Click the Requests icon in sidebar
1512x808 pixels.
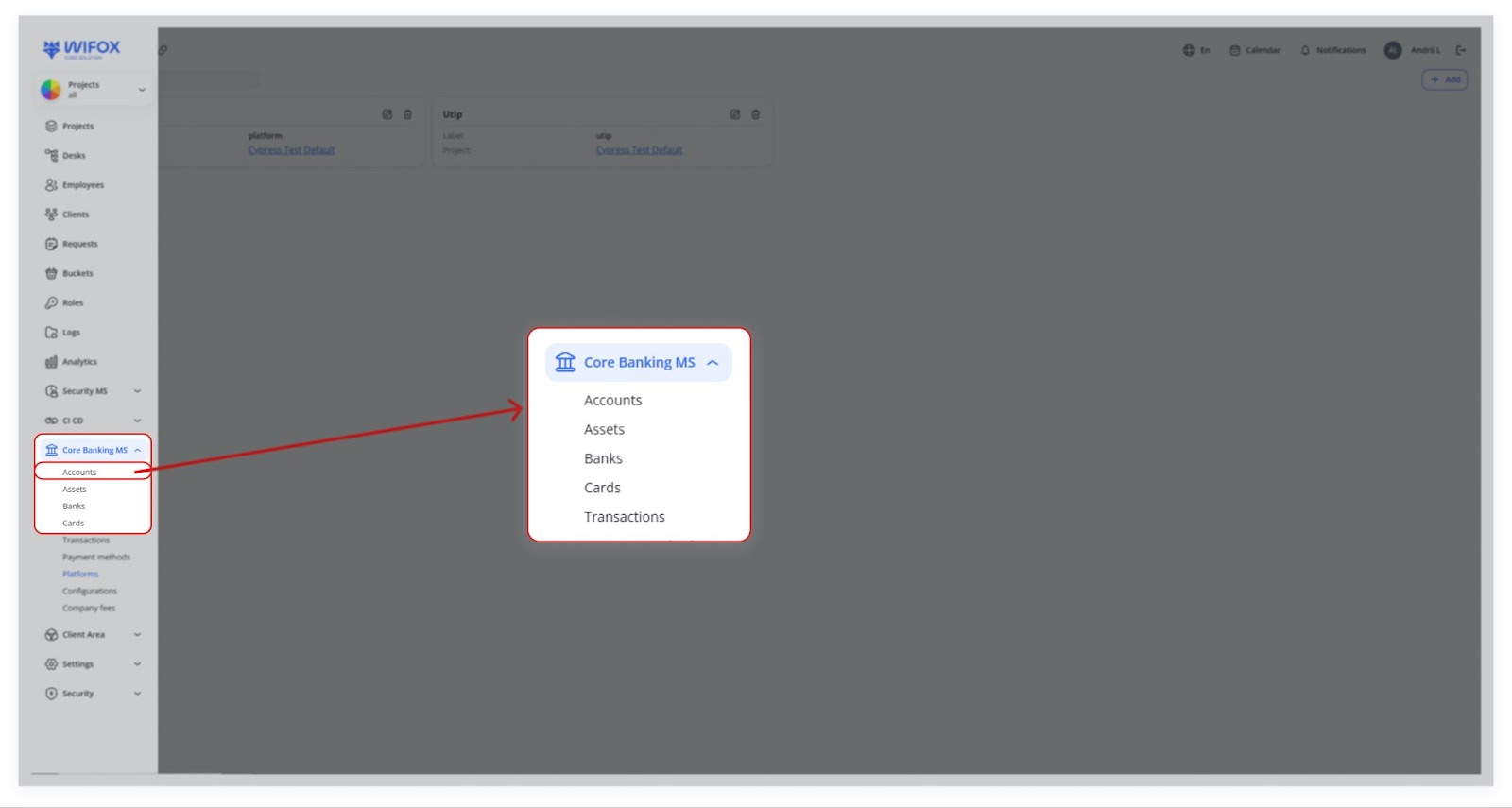51,244
